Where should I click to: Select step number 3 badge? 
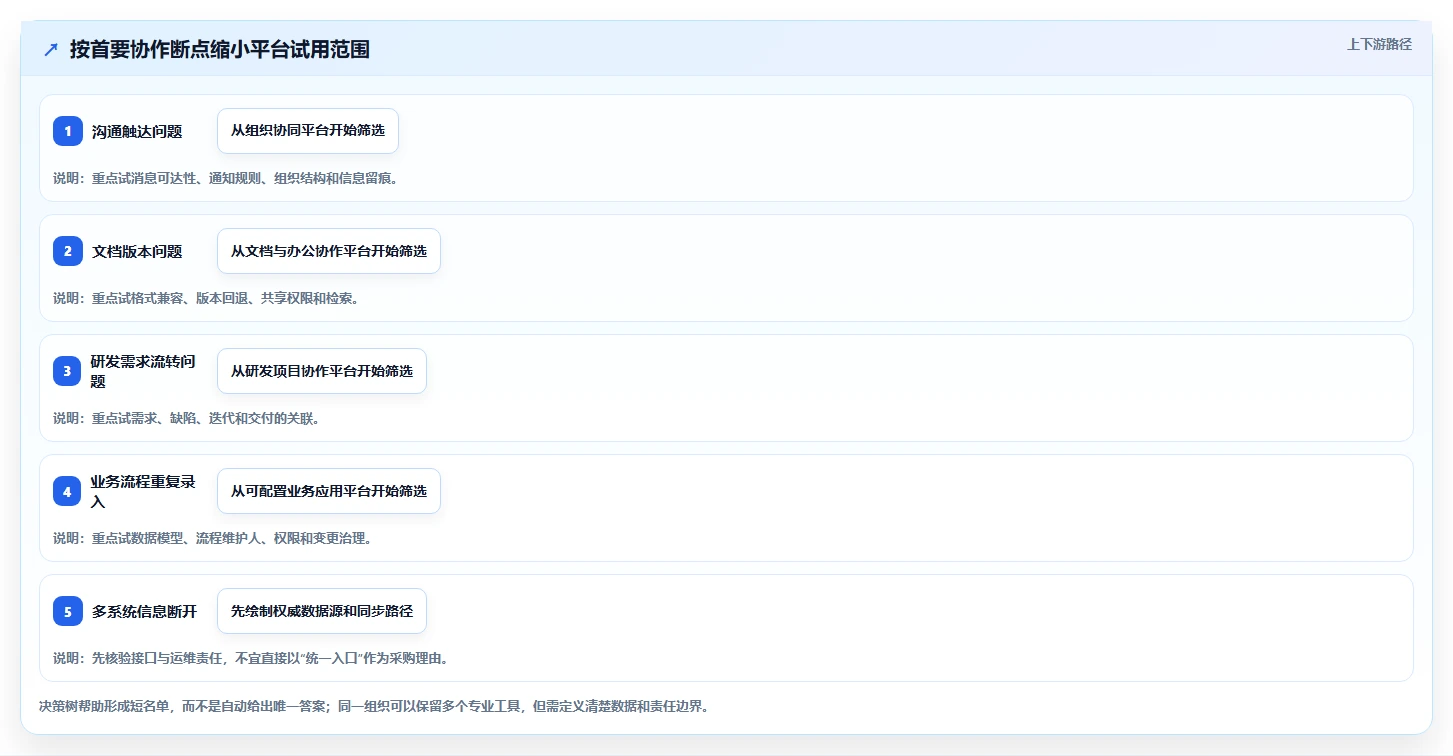pyautogui.click(x=68, y=371)
